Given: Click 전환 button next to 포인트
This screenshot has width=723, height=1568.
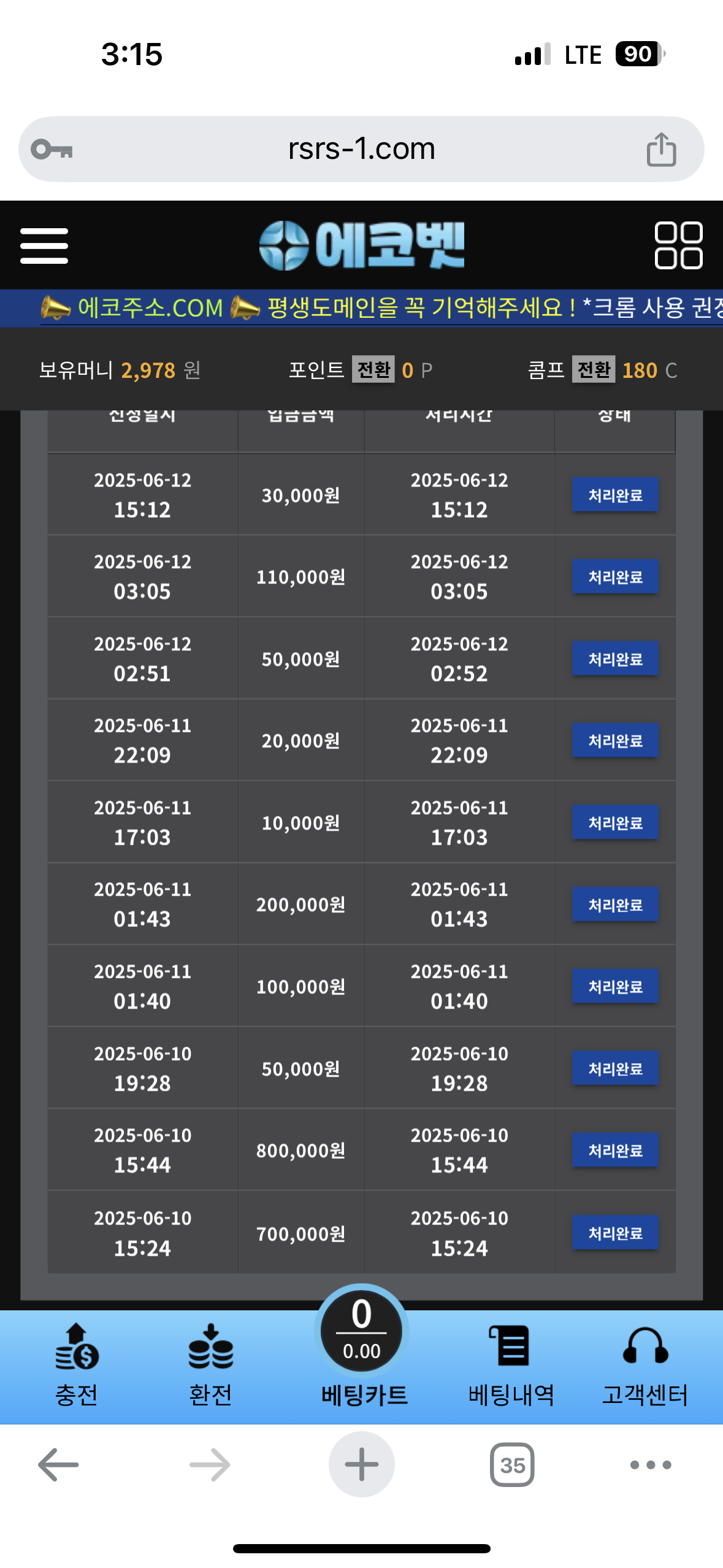Looking at the screenshot, I should [373, 370].
